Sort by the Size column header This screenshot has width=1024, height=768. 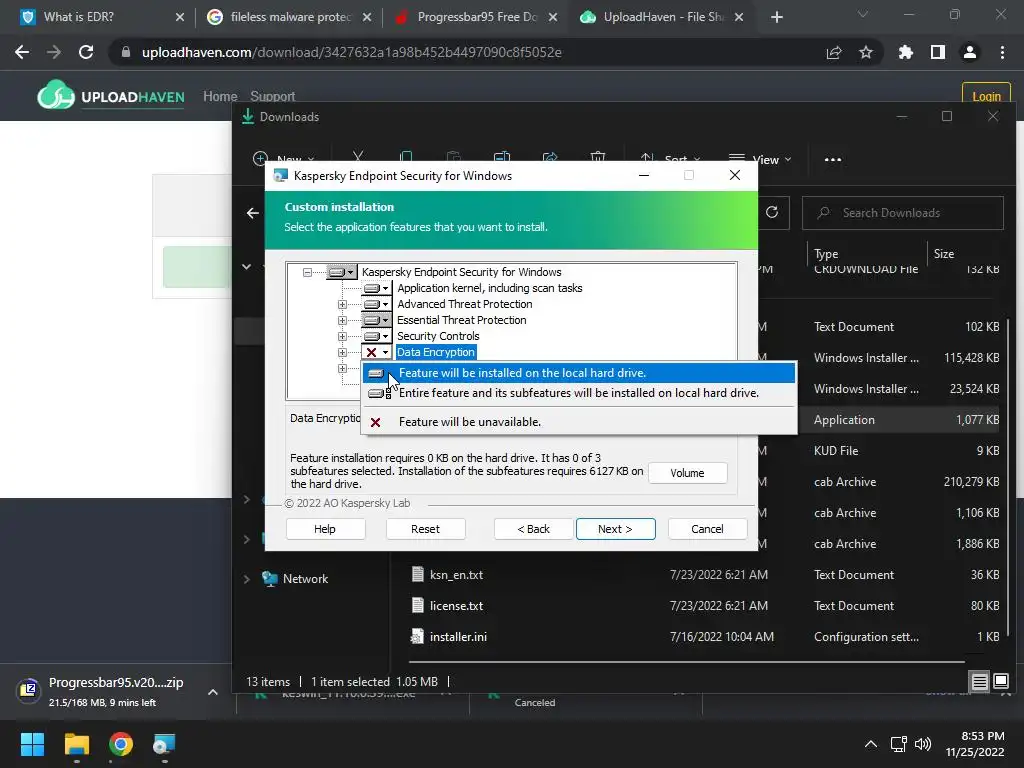click(944, 254)
